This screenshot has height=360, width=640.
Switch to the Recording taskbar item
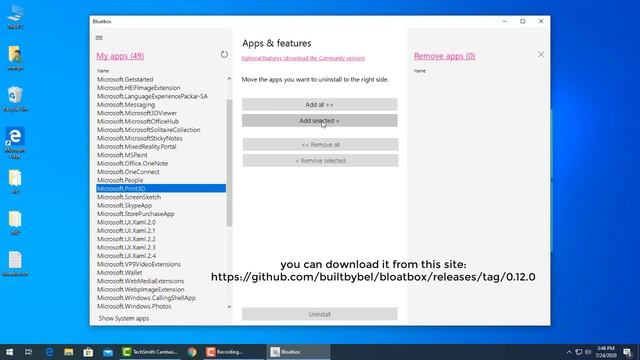tap(234, 352)
